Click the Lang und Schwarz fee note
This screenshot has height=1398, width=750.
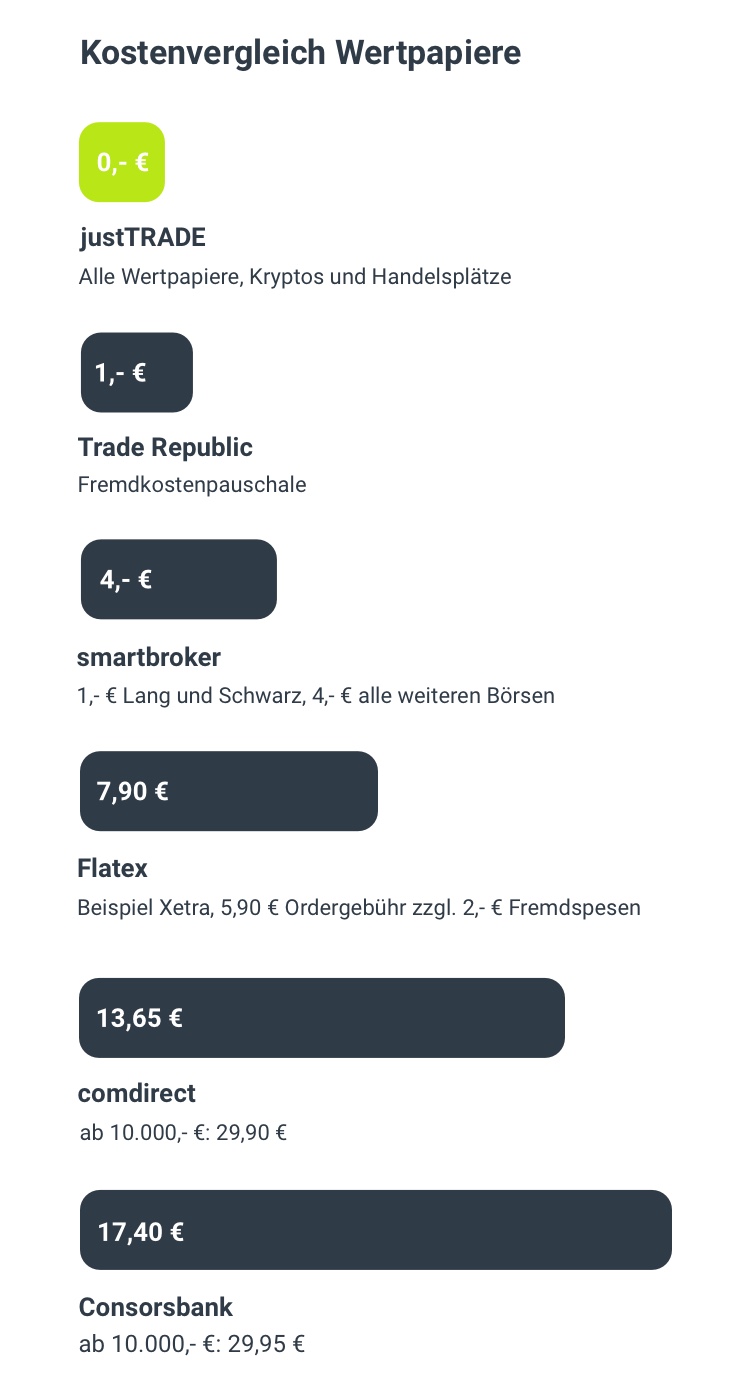pyautogui.click(x=316, y=695)
